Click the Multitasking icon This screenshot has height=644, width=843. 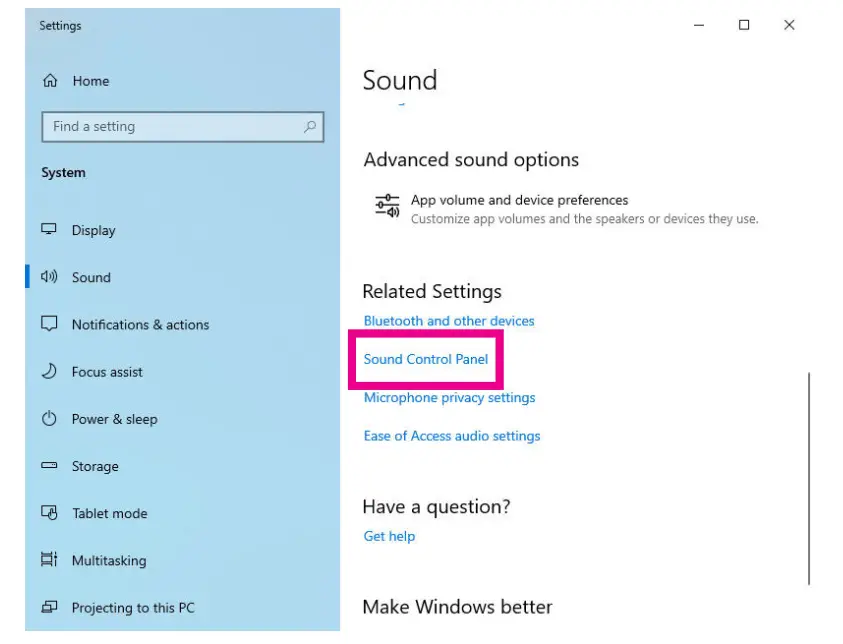[49, 560]
